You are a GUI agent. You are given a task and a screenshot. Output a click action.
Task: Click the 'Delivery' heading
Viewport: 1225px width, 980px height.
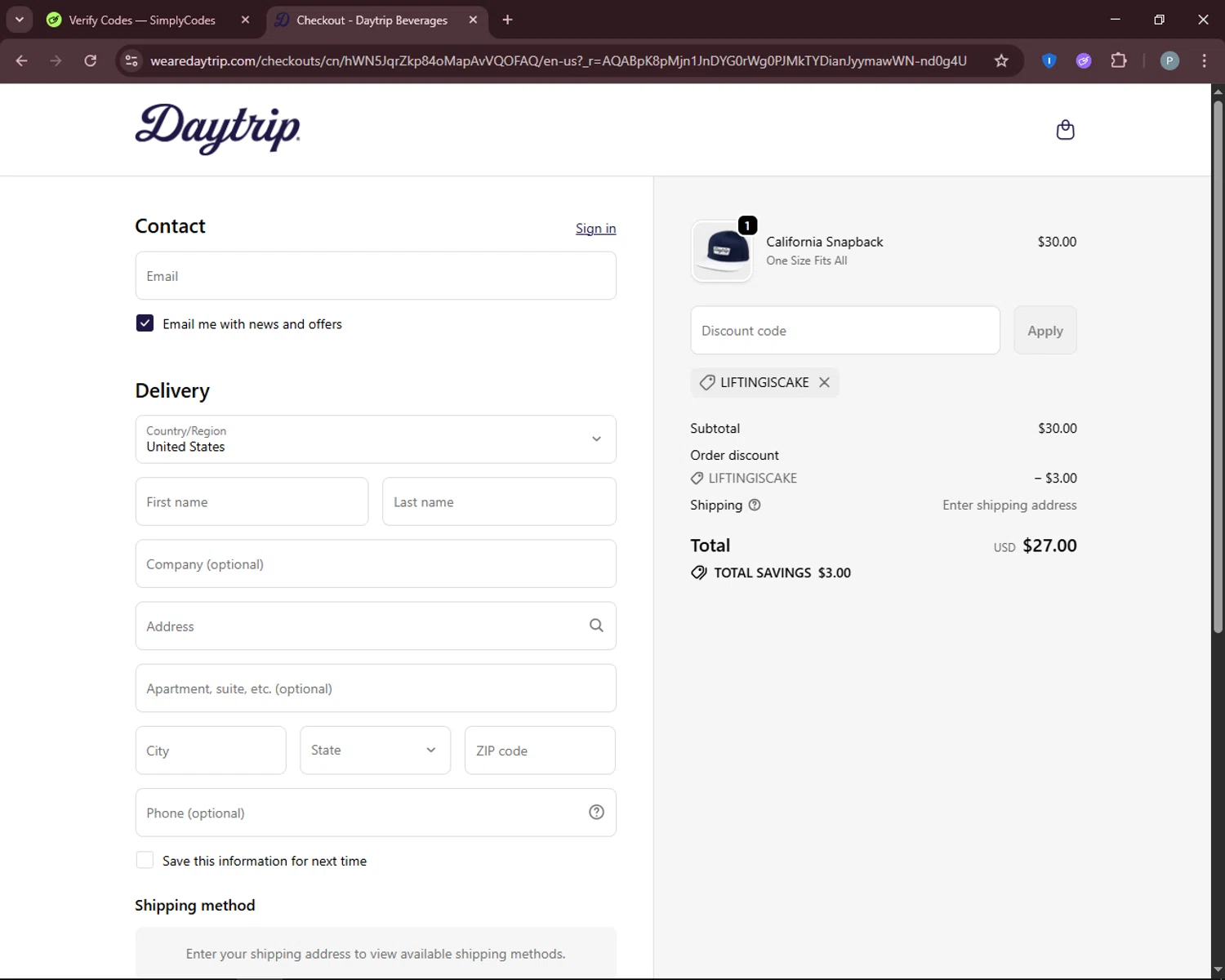coord(172,390)
